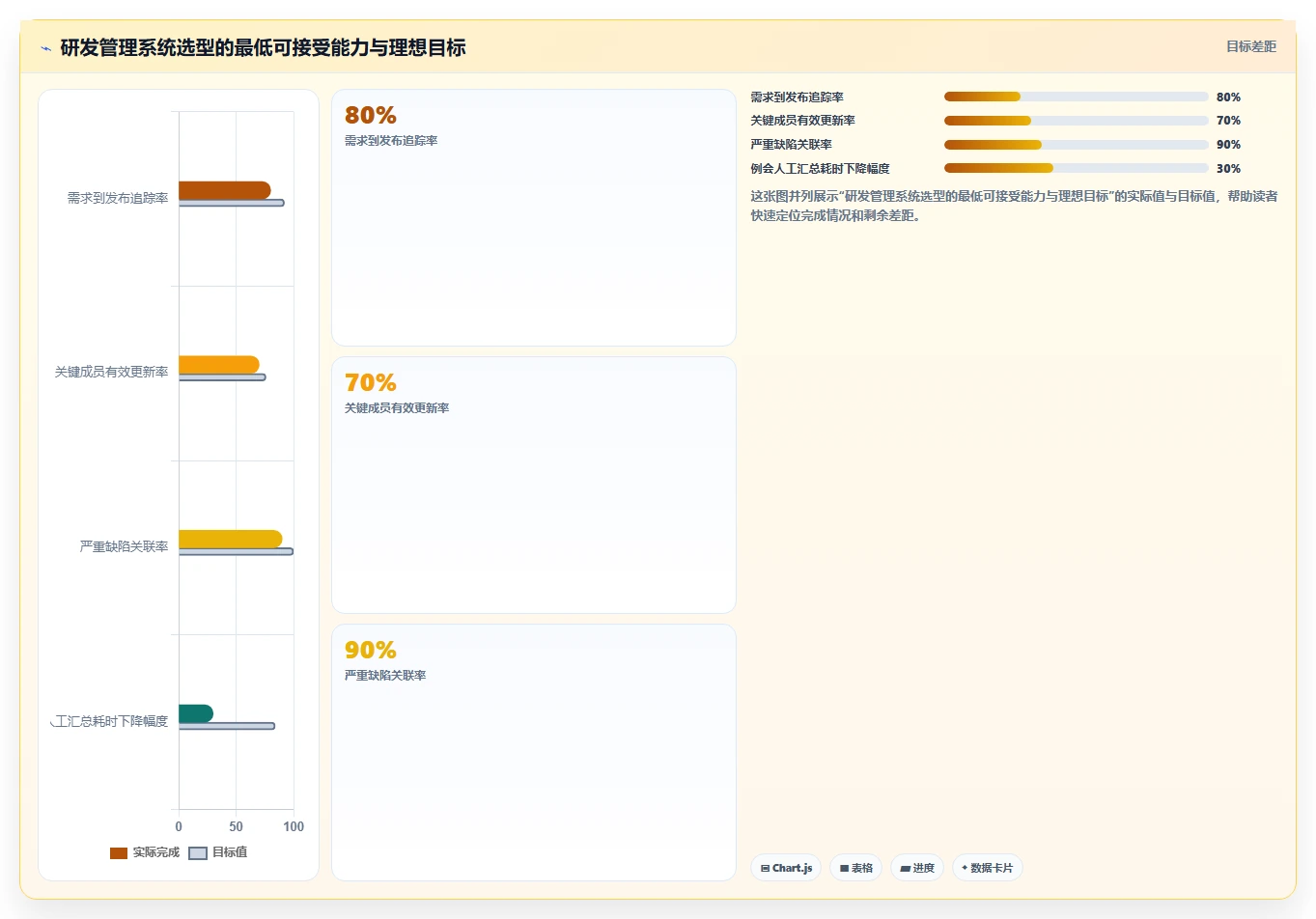
Task: Click the 严重缺陷关联率 progress row label
Action: (791, 145)
